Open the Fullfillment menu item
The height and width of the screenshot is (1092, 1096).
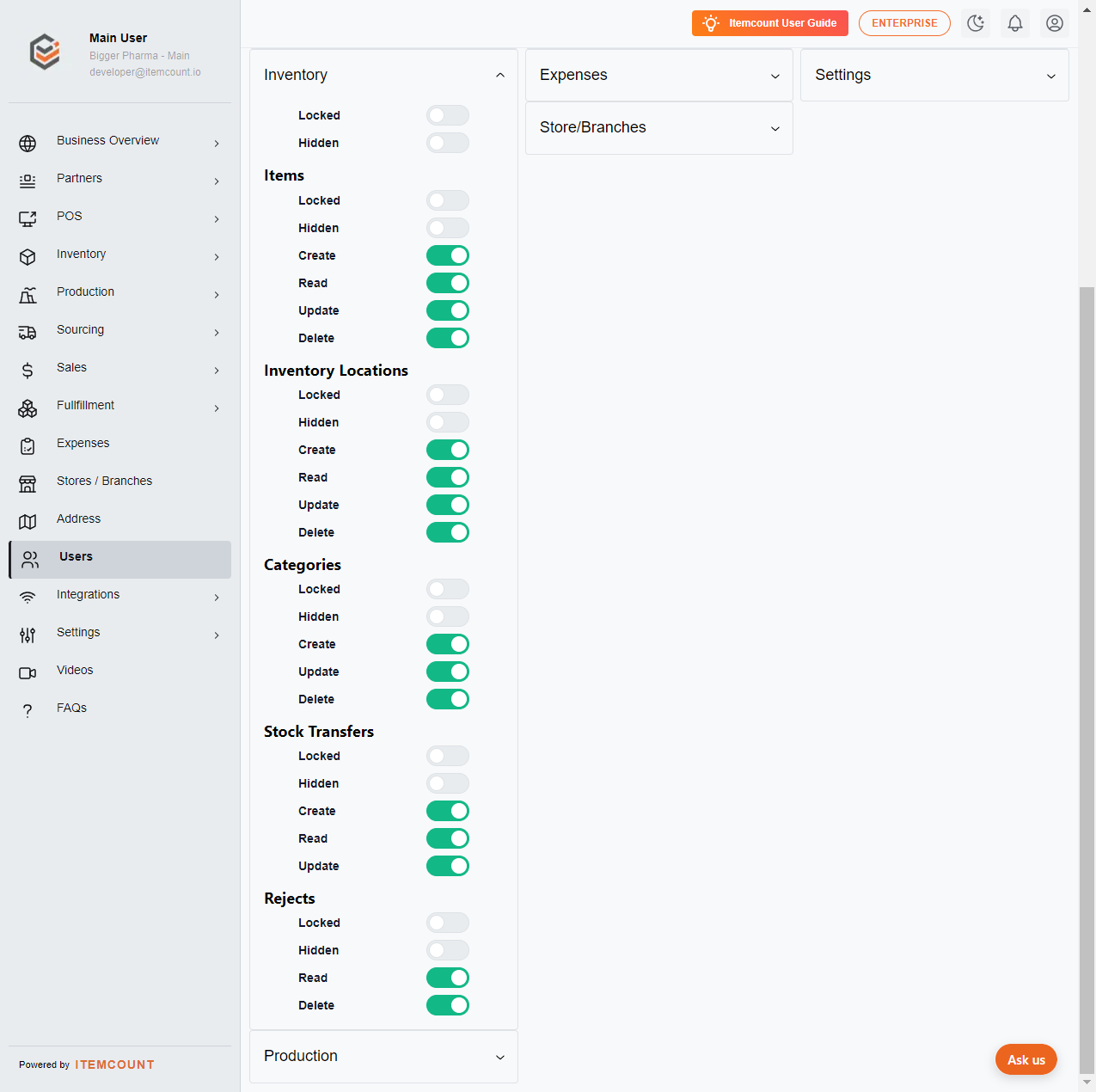tap(119, 408)
